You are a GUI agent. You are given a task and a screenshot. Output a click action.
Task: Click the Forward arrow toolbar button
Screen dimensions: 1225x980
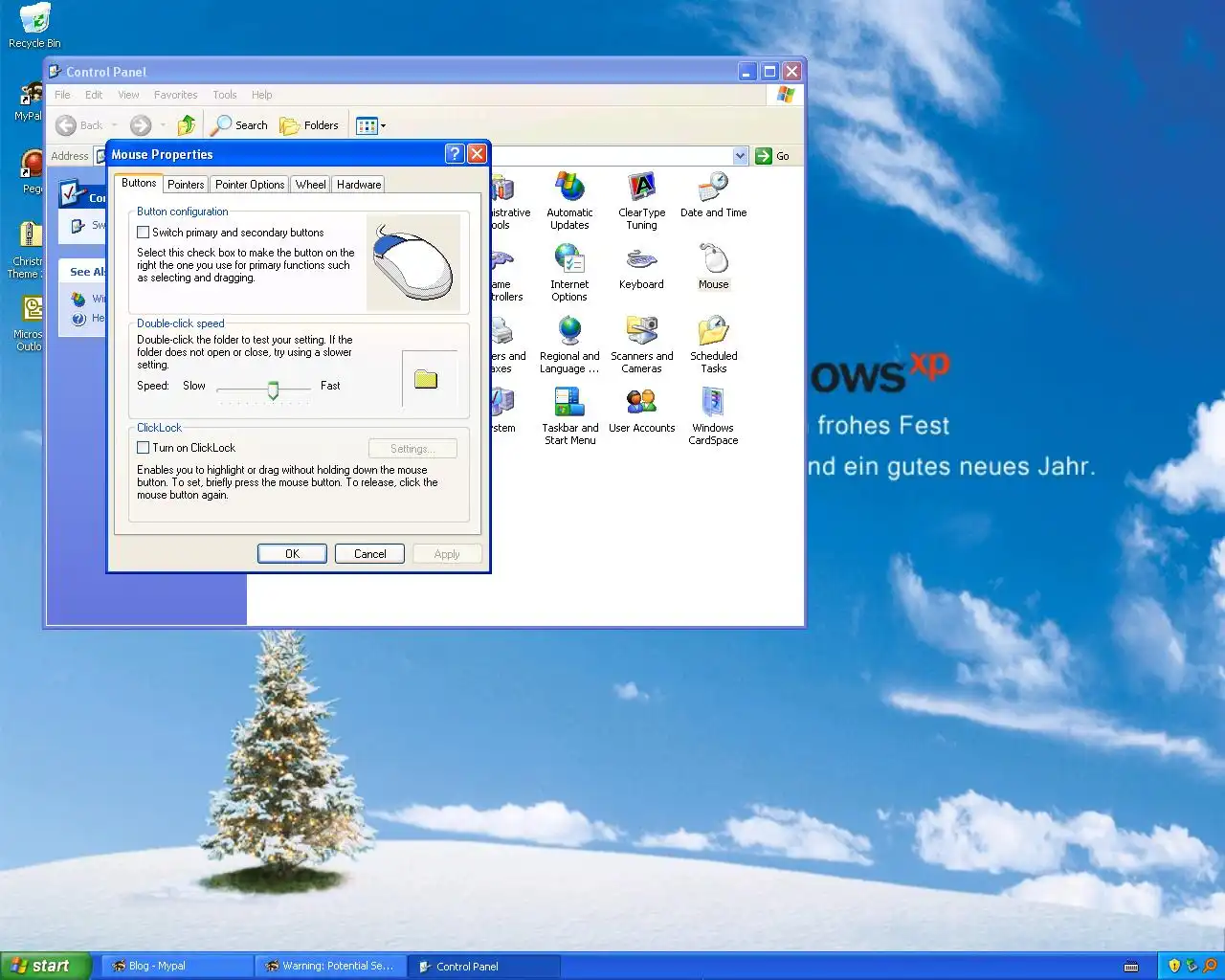pyautogui.click(x=141, y=125)
